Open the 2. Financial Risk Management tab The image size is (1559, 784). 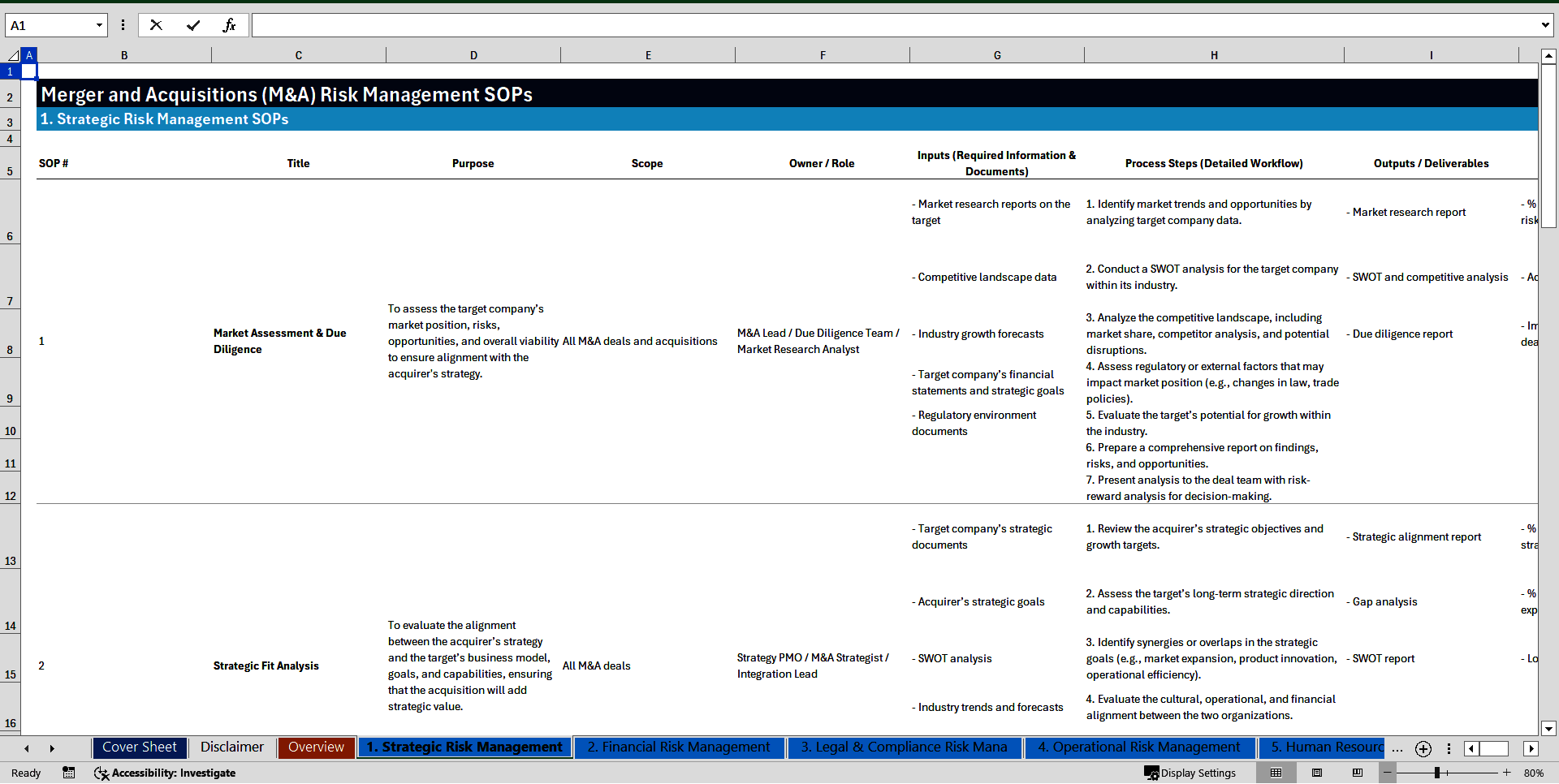[680, 747]
